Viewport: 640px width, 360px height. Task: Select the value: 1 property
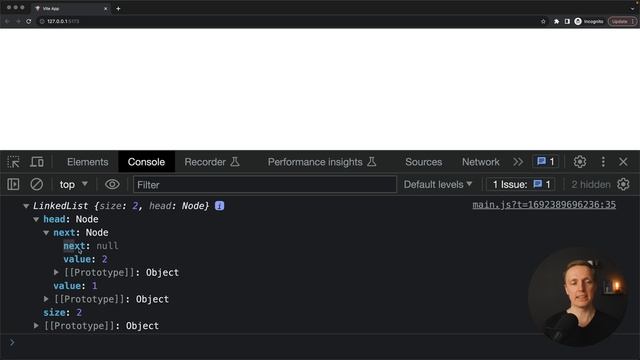75,286
